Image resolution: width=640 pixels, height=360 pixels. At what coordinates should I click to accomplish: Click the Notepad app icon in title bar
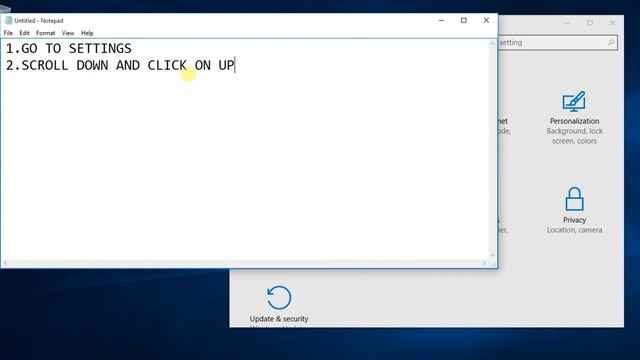(8, 20)
